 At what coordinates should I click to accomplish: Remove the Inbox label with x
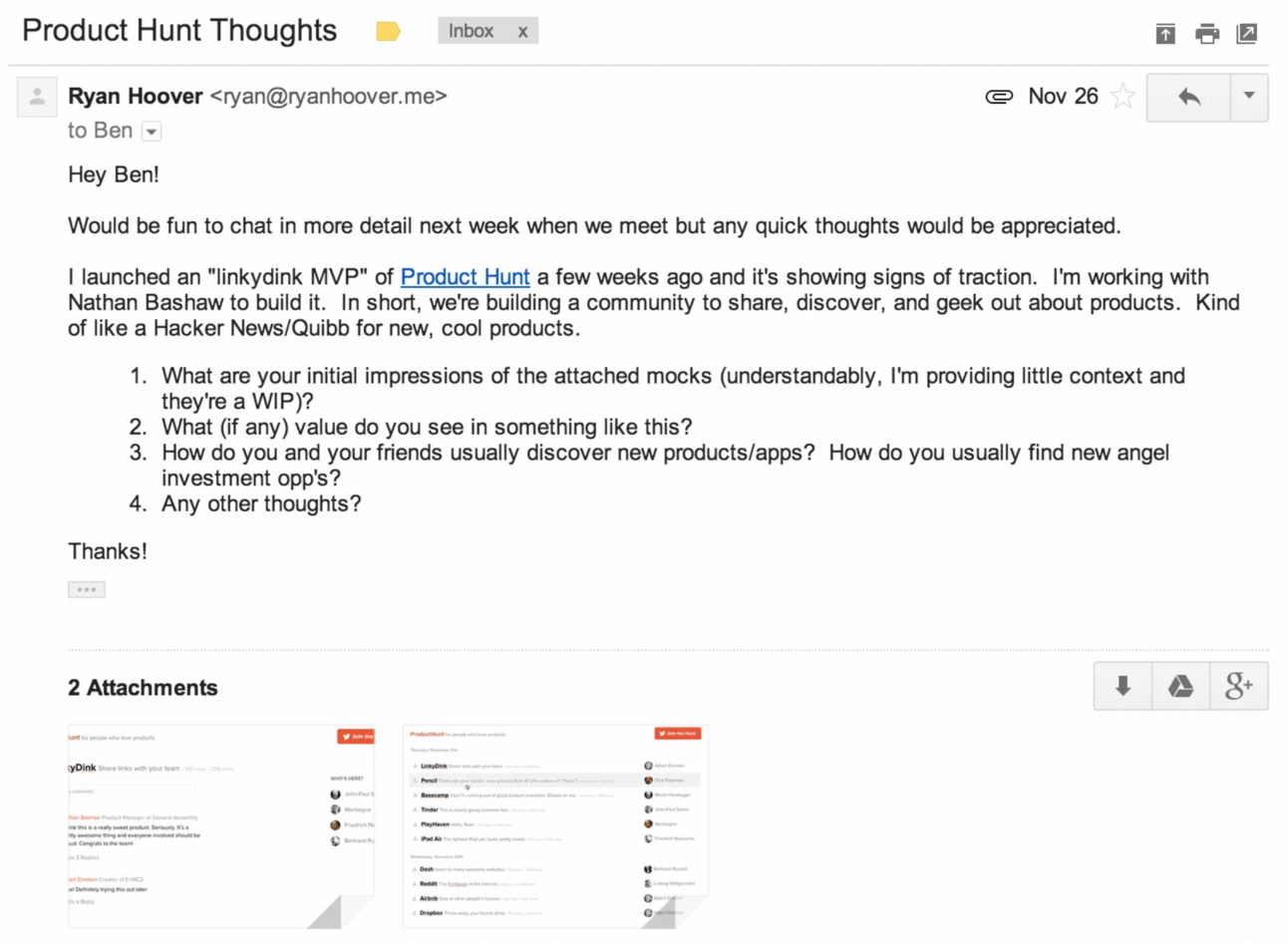click(x=522, y=32)
